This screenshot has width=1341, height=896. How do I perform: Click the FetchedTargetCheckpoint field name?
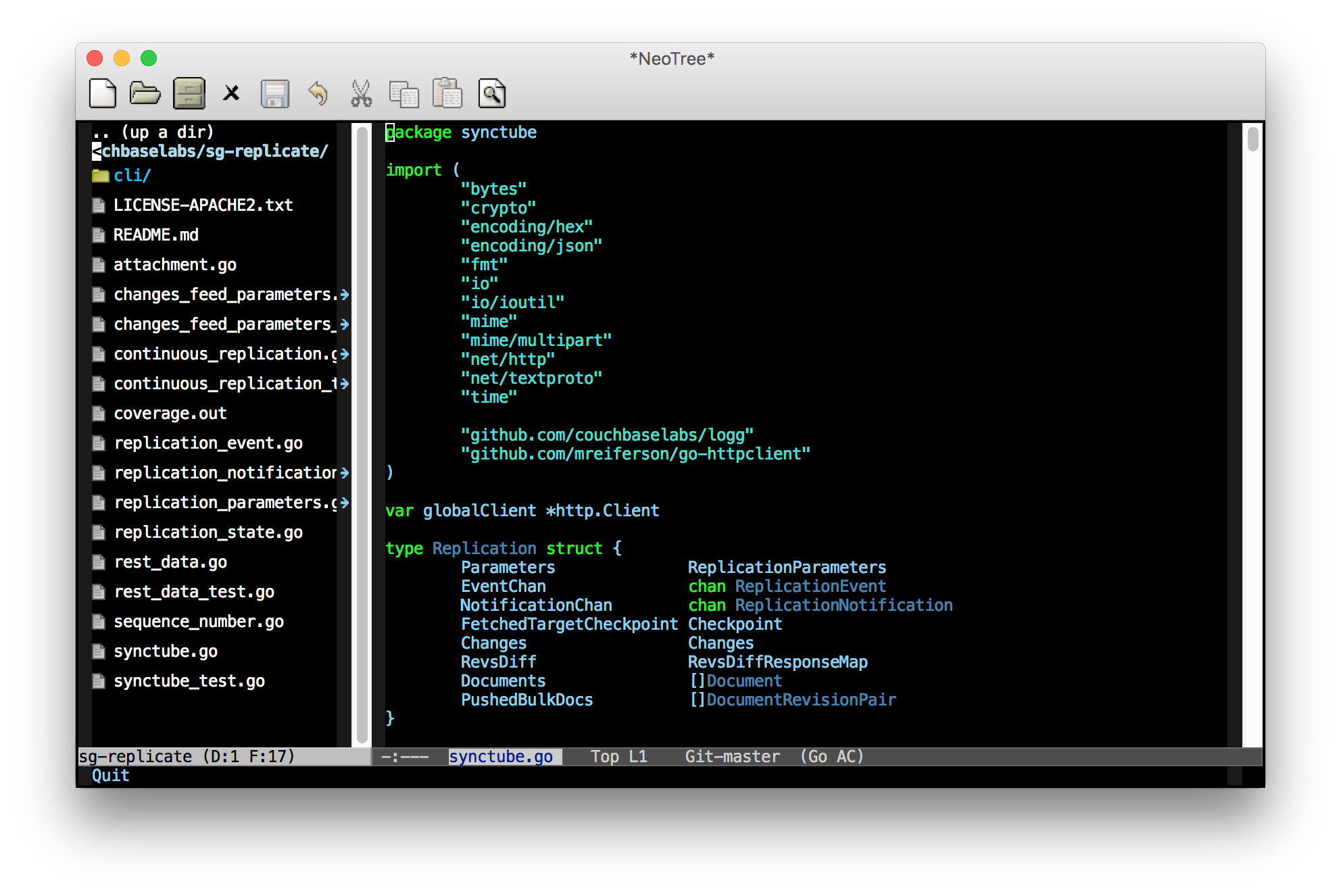[569, 624]
